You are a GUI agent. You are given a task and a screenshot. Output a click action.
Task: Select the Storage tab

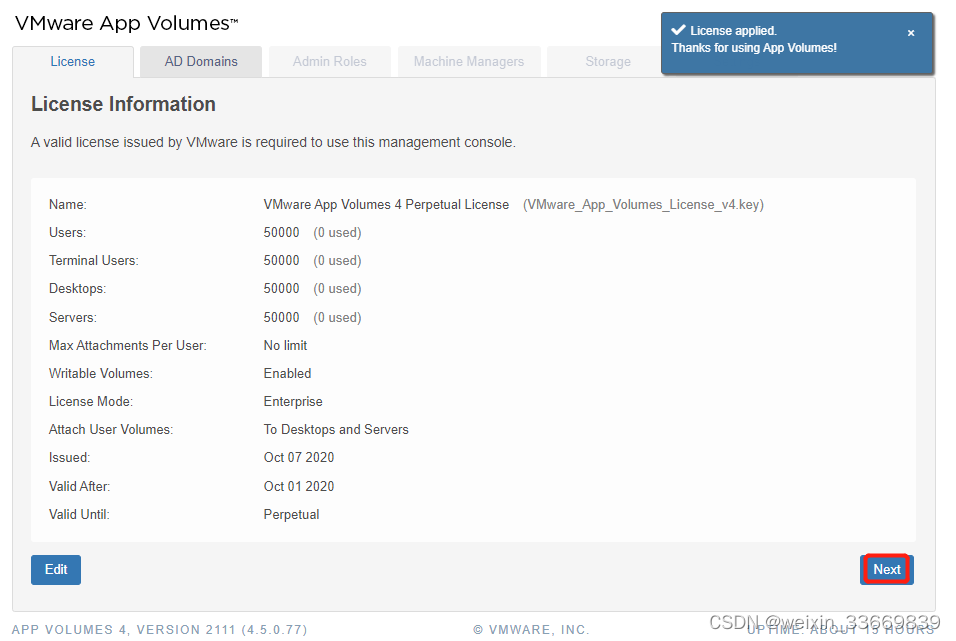[608, 62]
